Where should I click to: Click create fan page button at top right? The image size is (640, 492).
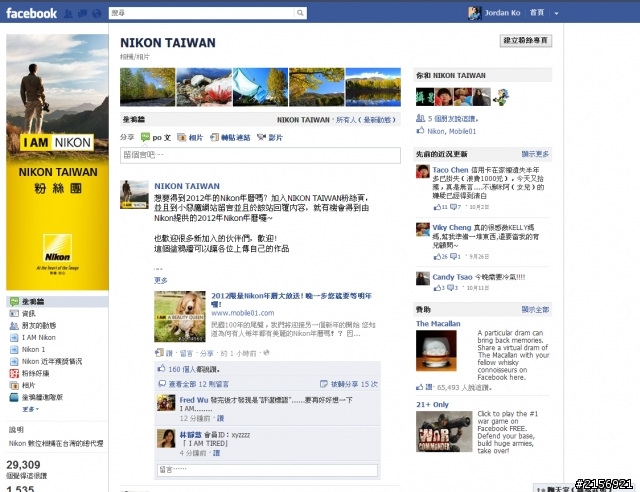tap(526, 40)
